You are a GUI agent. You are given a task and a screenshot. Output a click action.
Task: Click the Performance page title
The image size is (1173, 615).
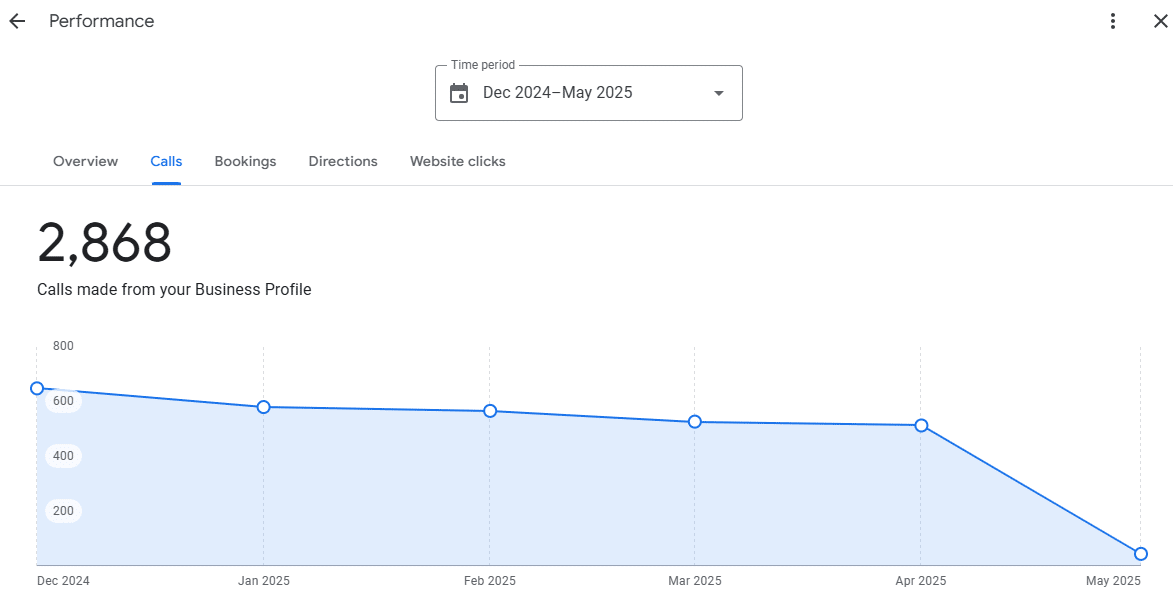coord(102,21)
